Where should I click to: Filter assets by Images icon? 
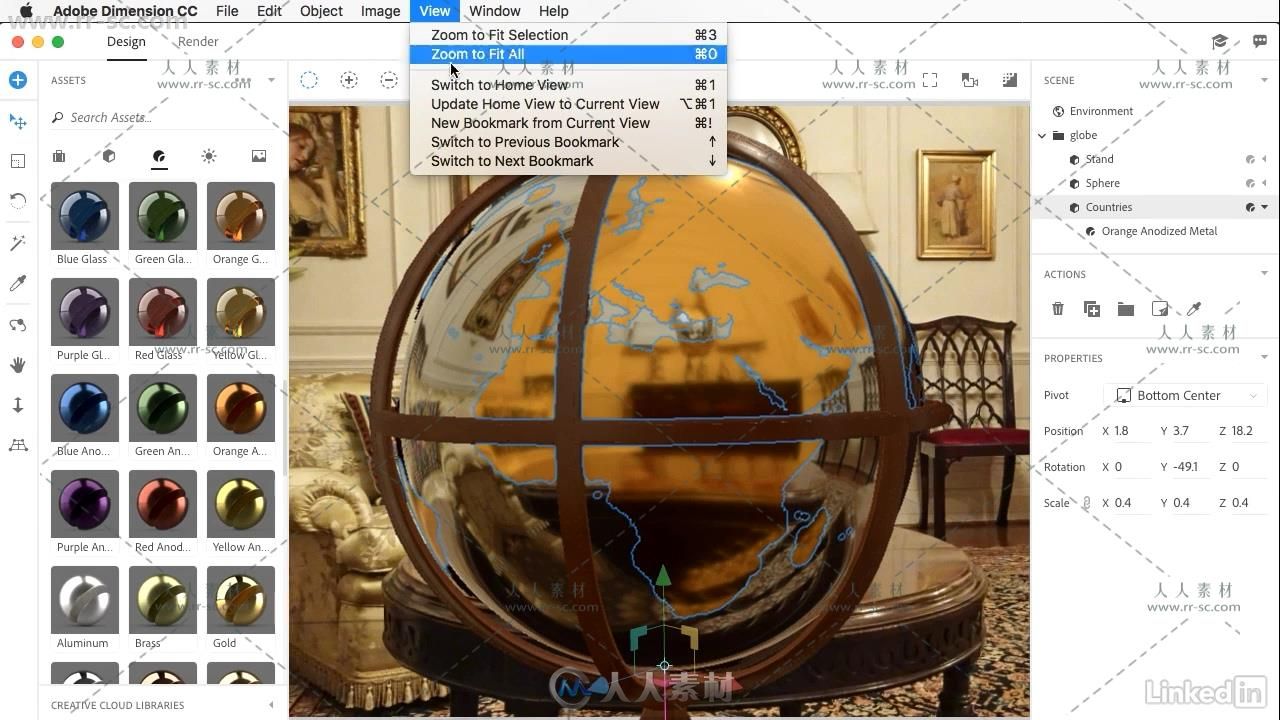(x=259, y=156)
